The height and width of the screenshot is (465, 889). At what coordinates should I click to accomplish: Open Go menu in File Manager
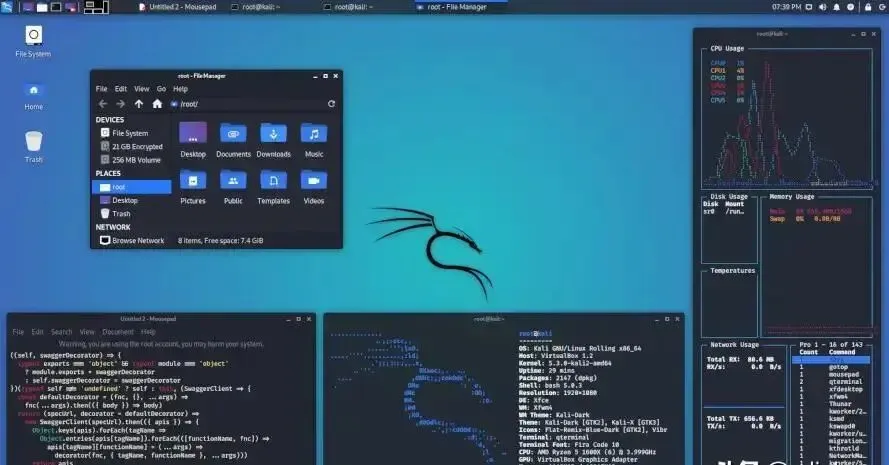click(162, 89)
